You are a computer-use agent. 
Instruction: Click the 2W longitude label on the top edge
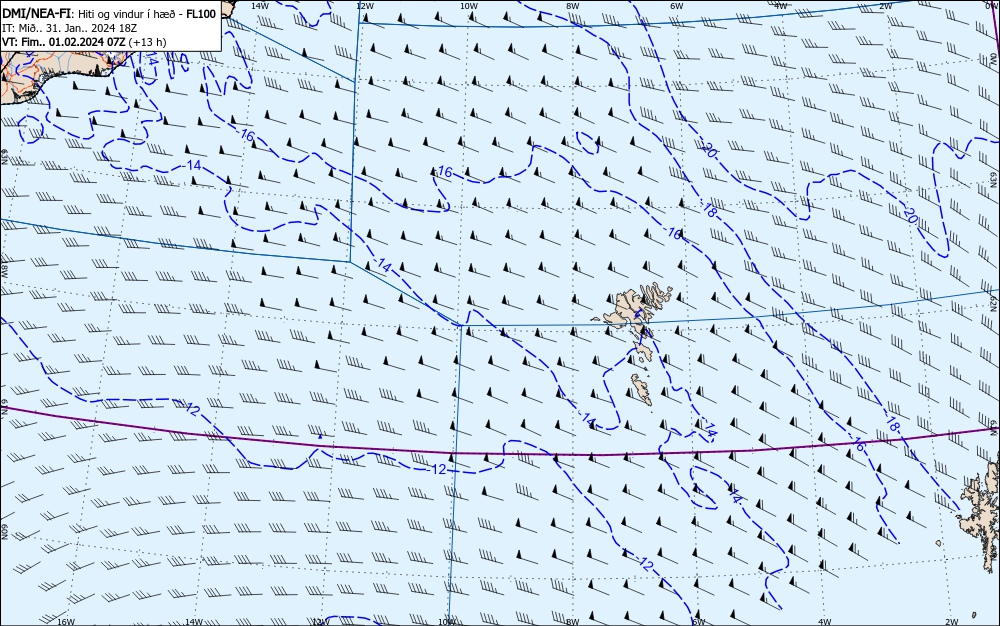[x=885, y=6]
